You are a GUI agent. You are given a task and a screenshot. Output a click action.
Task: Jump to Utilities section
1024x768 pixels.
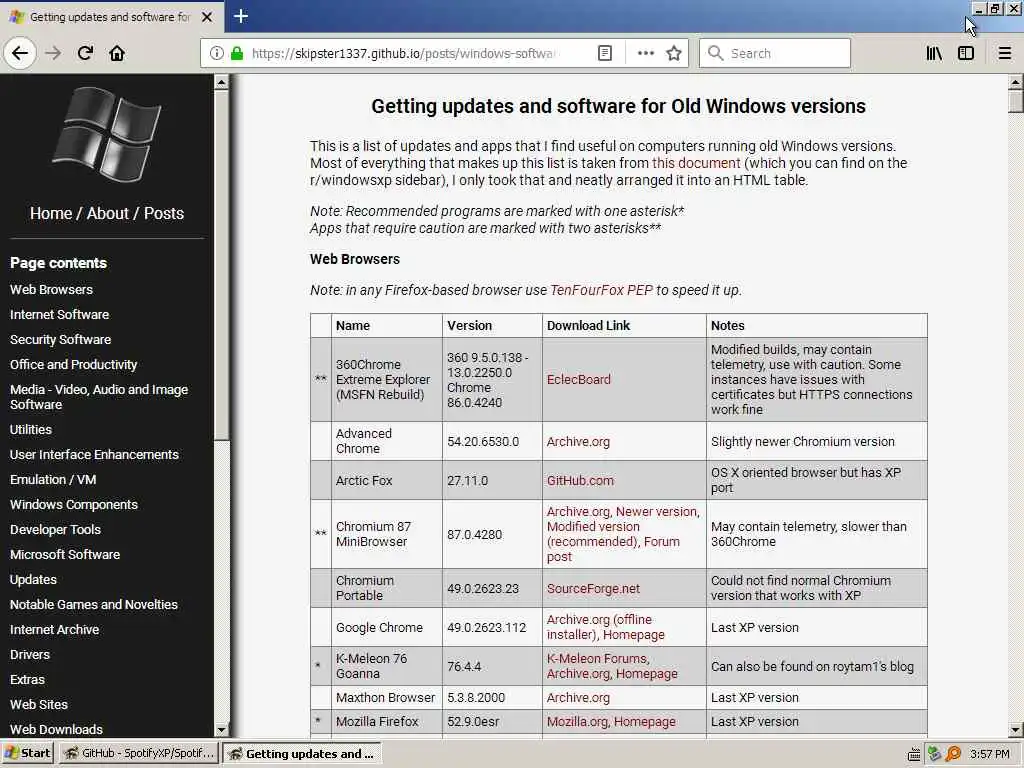31,430
